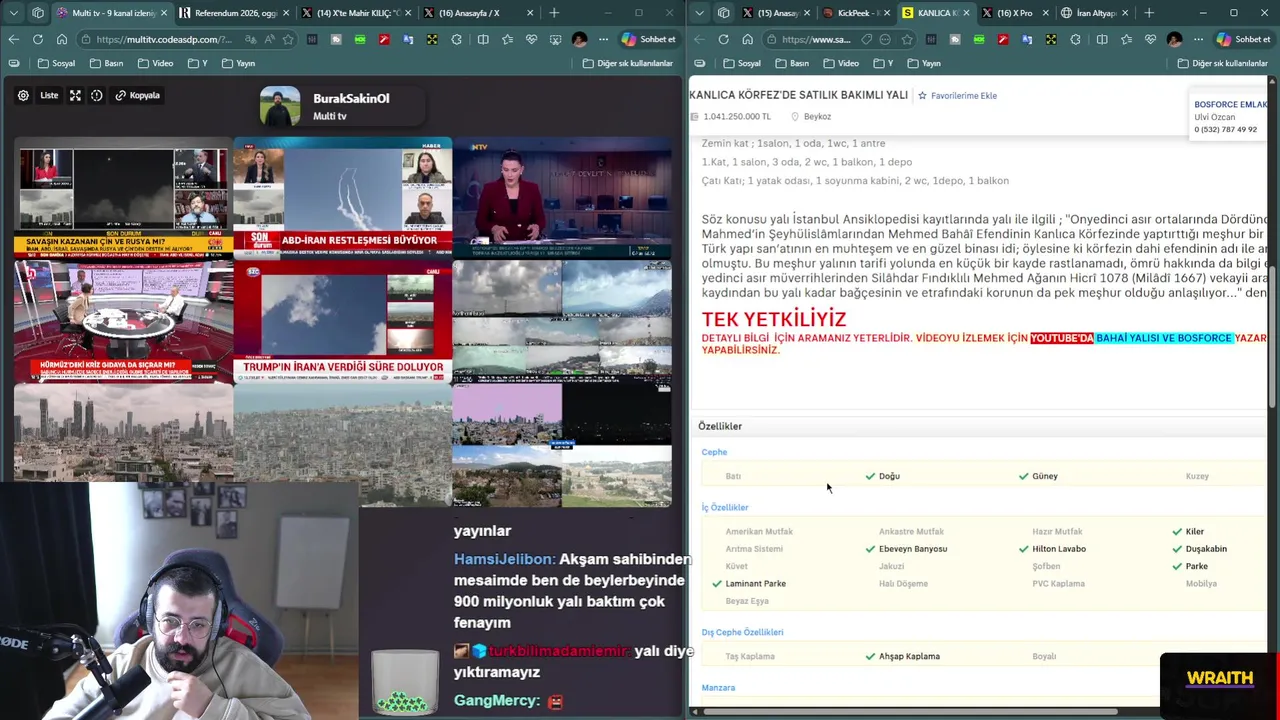Click the fullscreen expand icon in Multi TV

pos(75,95)
